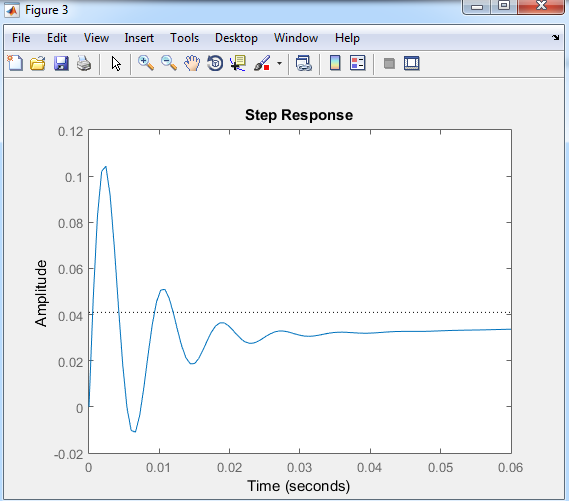Insert a colorbar using the toolbar icon
This screenshot has width=569, height=501.
tap(335, 63)
